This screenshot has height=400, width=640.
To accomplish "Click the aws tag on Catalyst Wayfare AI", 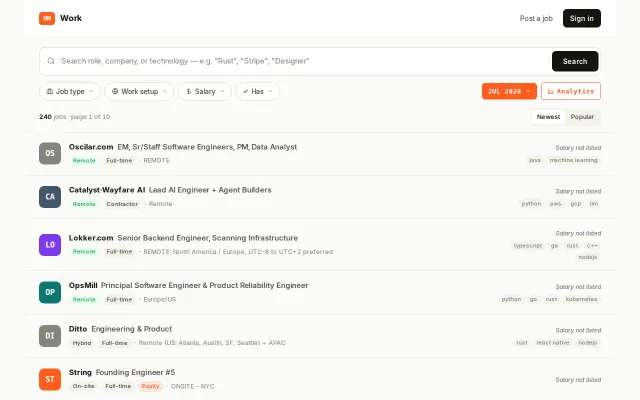I will [x=555, y=204].
